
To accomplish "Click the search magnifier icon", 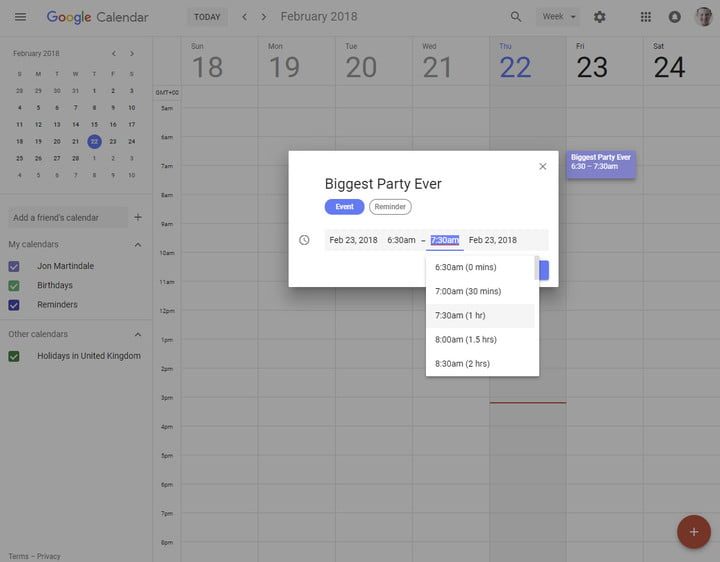I will (x=516, y=17).
